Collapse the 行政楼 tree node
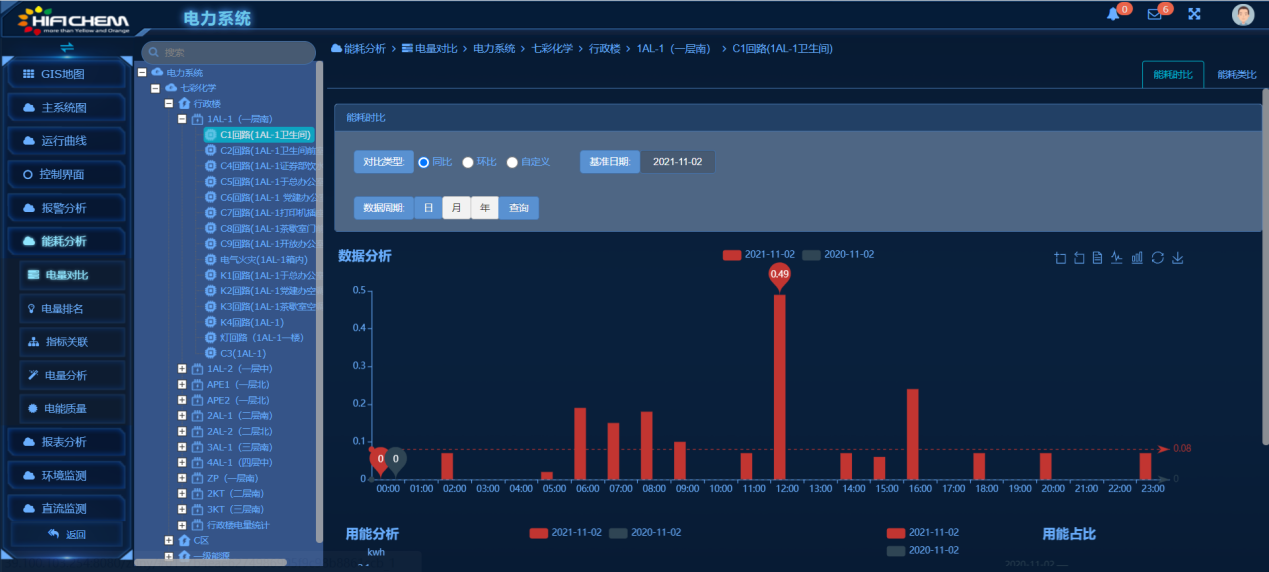 pyautogui.click(x=169, y=103)
